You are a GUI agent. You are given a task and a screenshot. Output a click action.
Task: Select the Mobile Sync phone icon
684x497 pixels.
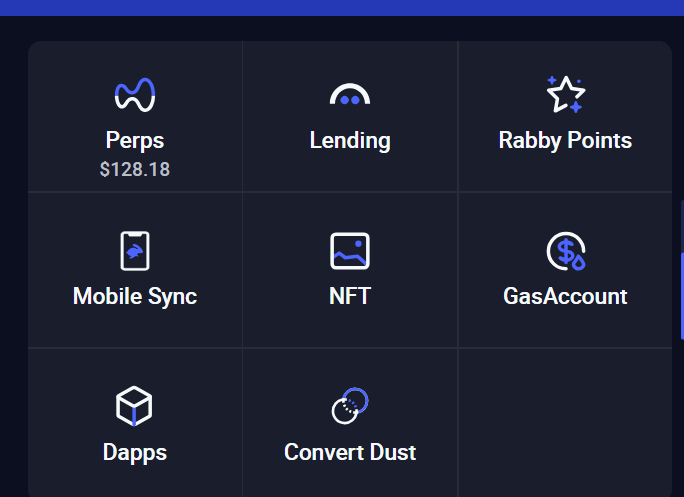[x=135, y=251]
